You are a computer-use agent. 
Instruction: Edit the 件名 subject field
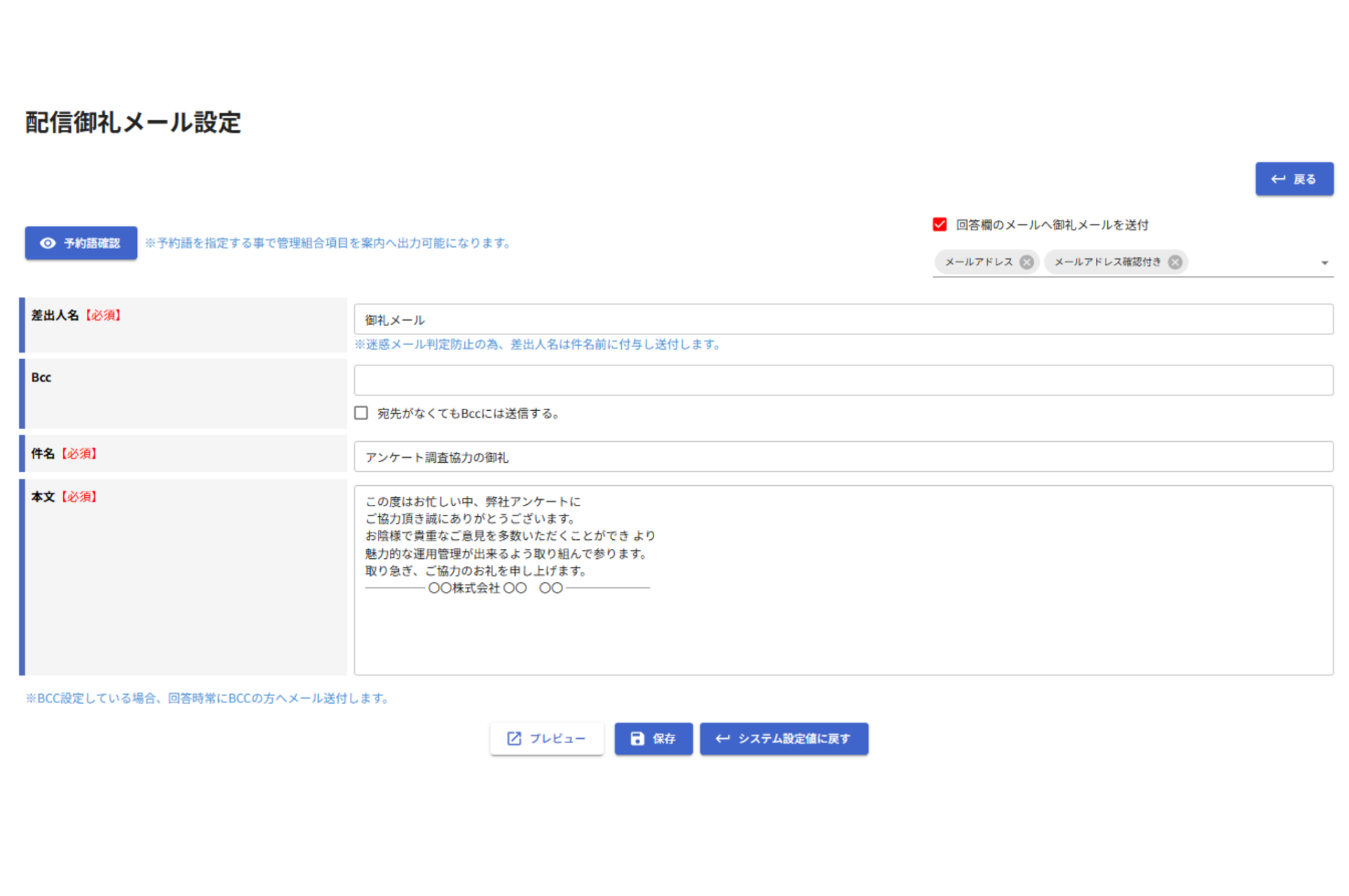click(x=843, y=457)
